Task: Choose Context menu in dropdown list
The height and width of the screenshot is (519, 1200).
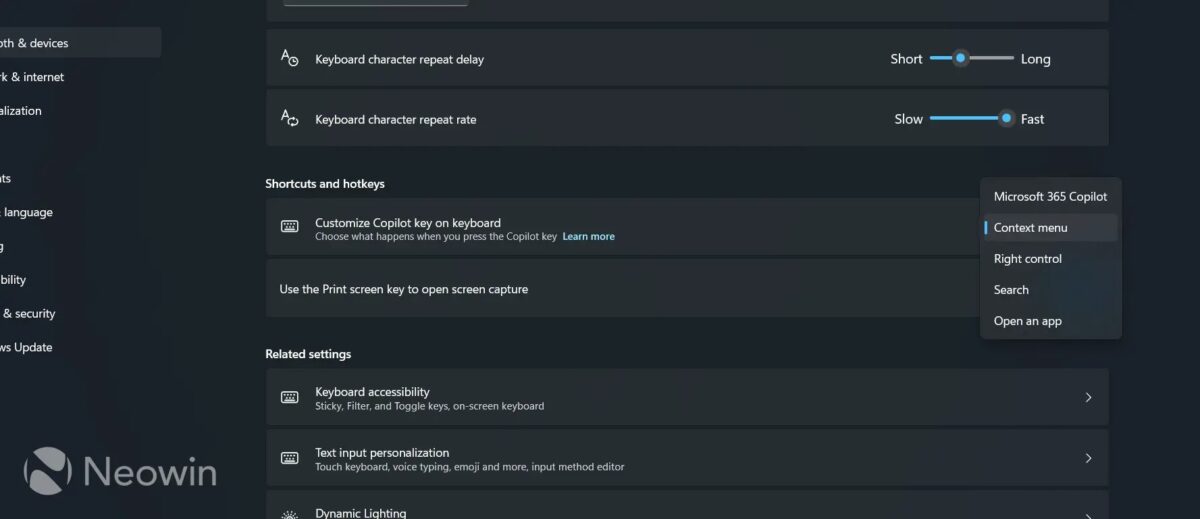Action: (1050, 228)
